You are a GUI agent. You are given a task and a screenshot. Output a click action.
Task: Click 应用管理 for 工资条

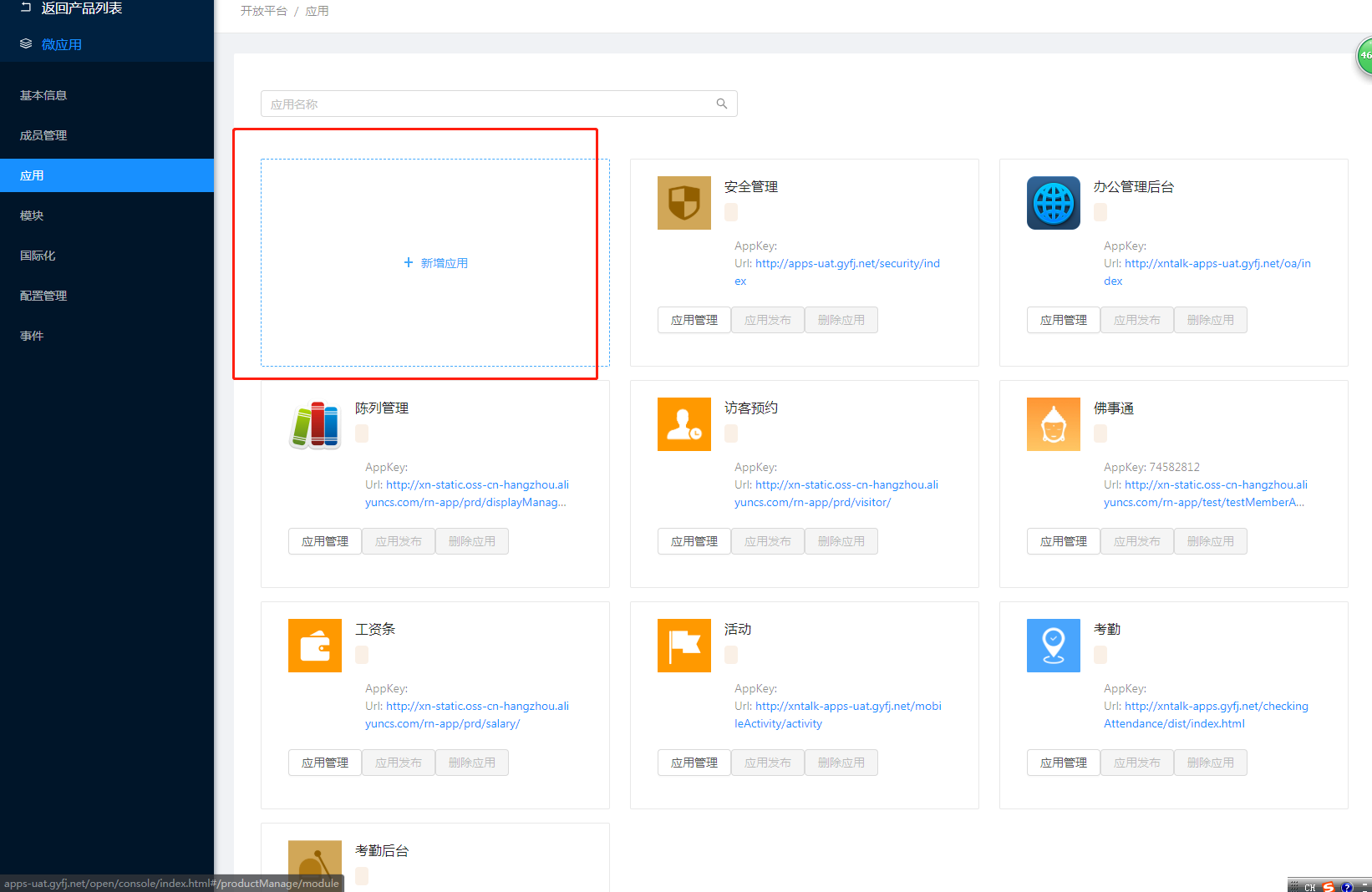[325, 763]
